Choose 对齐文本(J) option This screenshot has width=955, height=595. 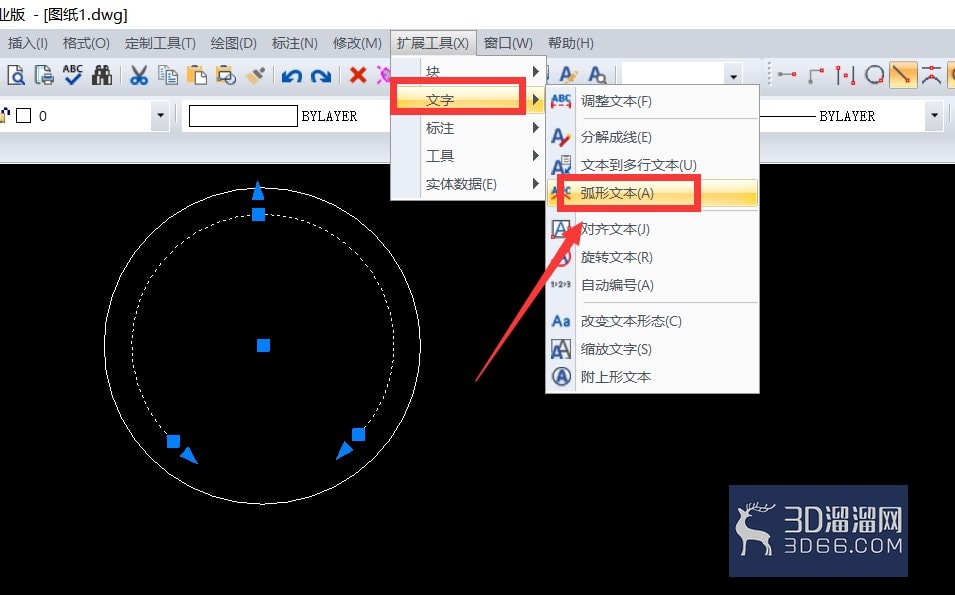pyautogui.click(x=653, y=229)
